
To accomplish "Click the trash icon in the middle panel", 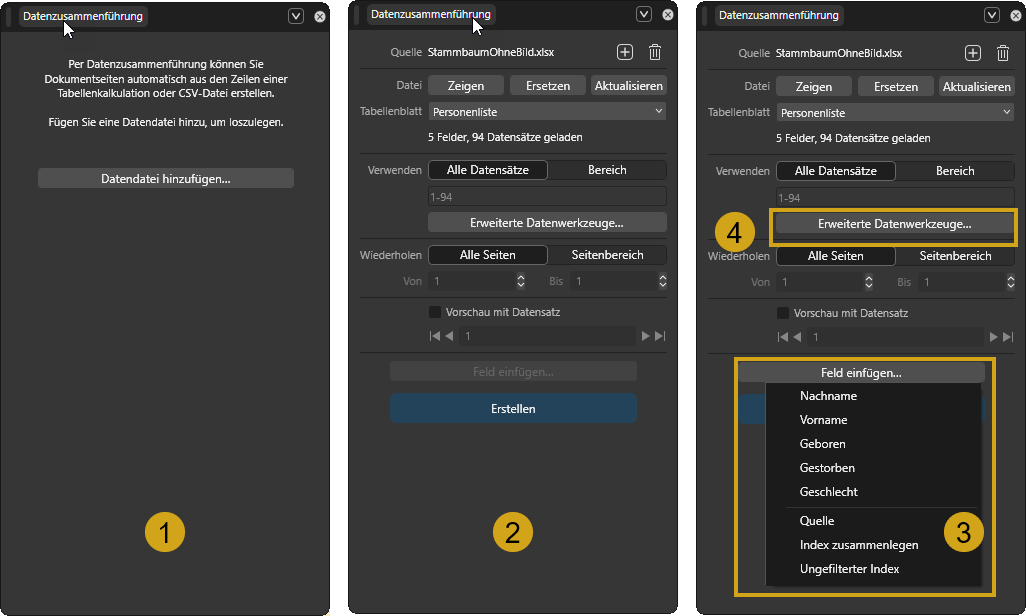I will click(654, 53).
